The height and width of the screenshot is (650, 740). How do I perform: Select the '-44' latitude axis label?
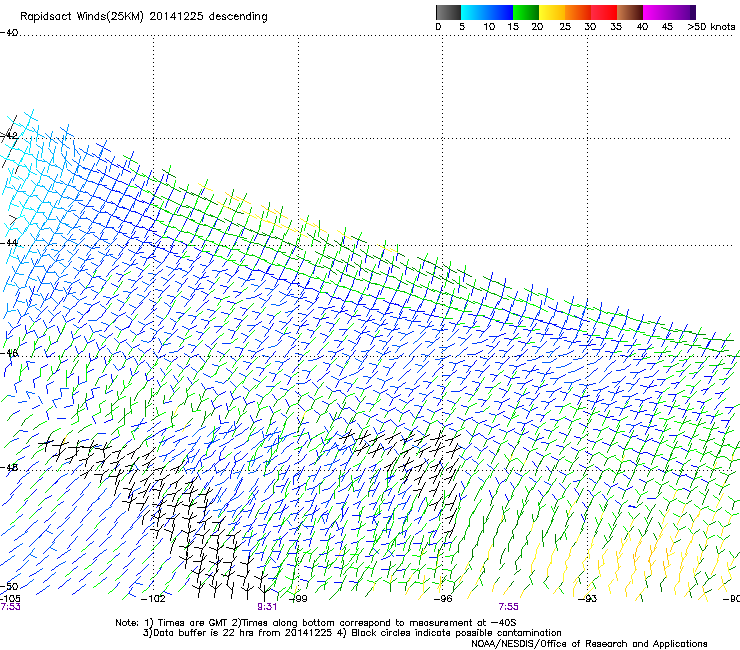[x=9, y=243]
